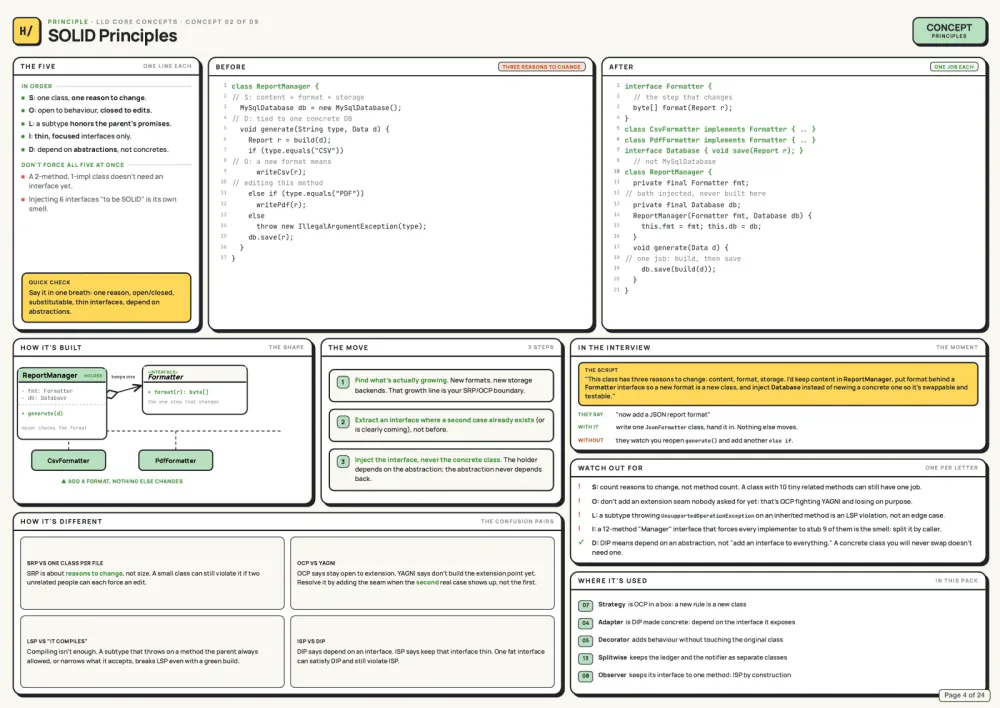
Task: Click the 'THE CONFUSION PAIRS' label
Action: pyautogui.click(x=517, y=522)
